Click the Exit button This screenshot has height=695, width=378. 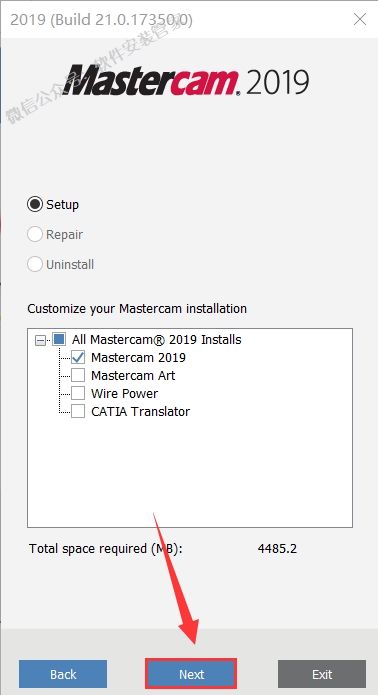click(x=322, y=674)
